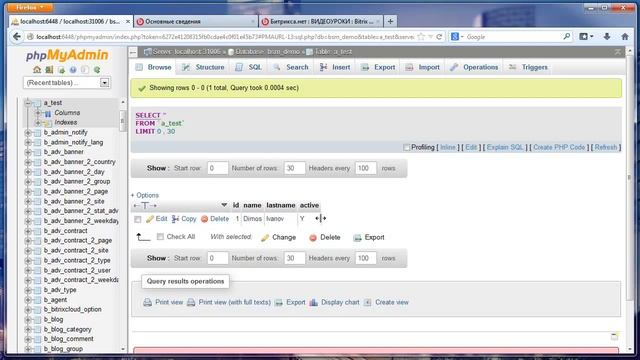
Task: Go to Firefox home page icon
Action: click(x=625, y=37)
